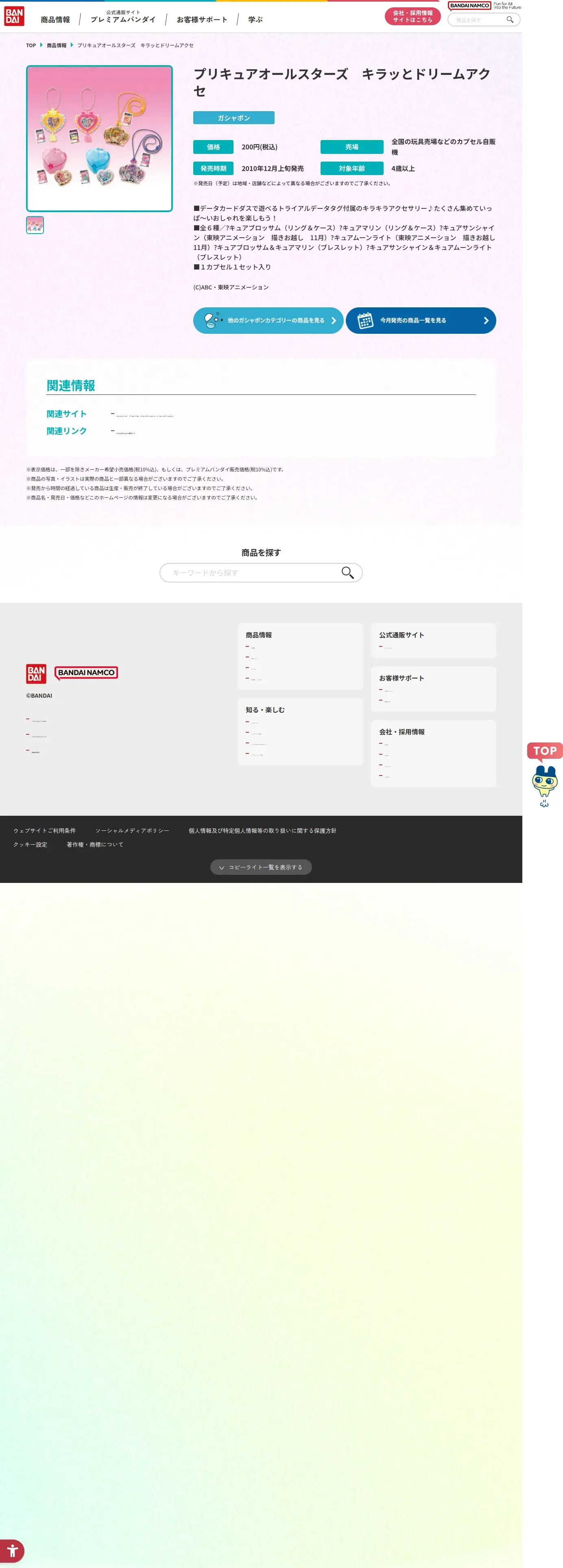The height and width of the screenshot is (1568, 563).
Task: Go to TOP breadcrumb link
Action: [x=31, y=46]
